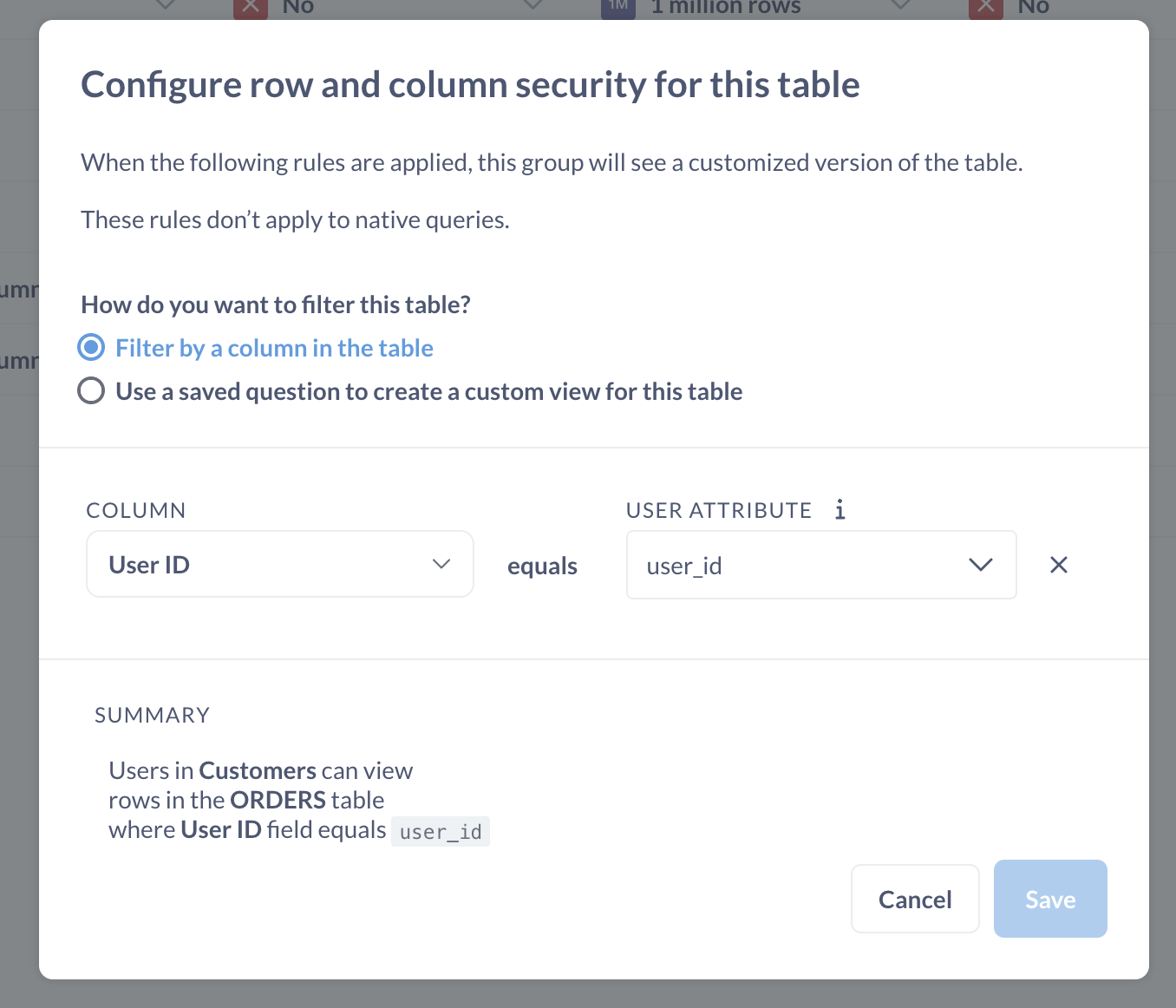Remove the user_id attribute mapping with X
The height and width of the screenshot is (1008, 1176).
point(1058,566)
